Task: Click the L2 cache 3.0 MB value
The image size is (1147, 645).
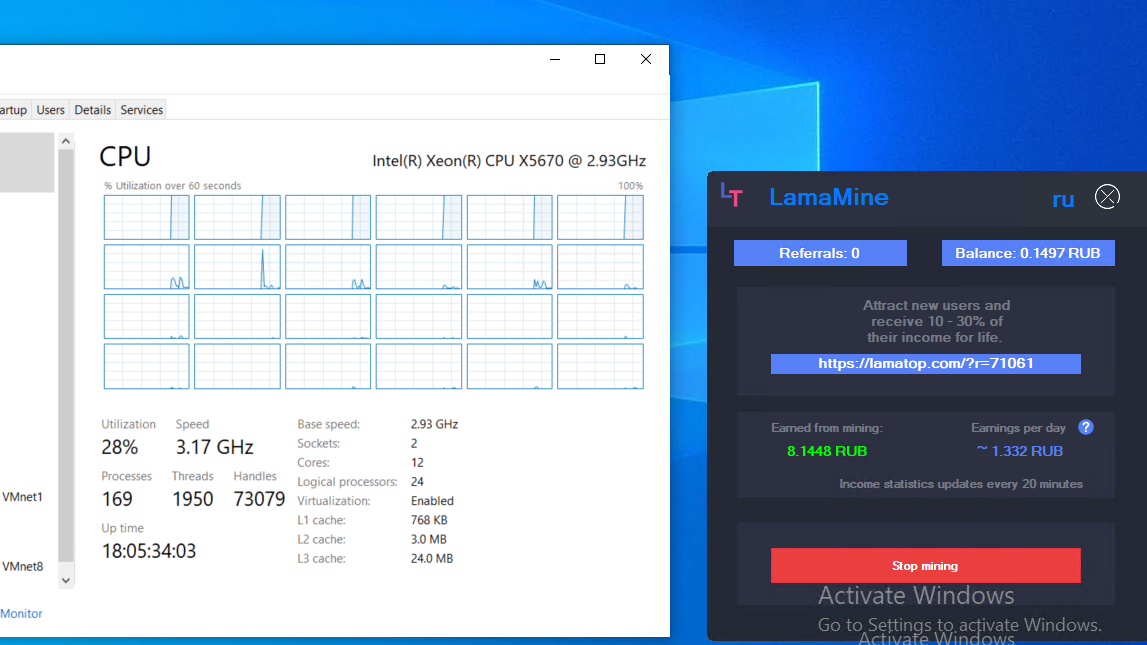Action: [x=429, y=540]
